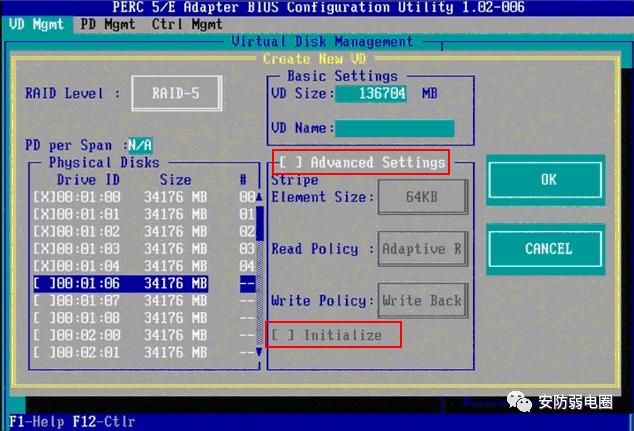
Task: Click the 34176 MB size of drive 00:01:08
Action: point(175,318)
